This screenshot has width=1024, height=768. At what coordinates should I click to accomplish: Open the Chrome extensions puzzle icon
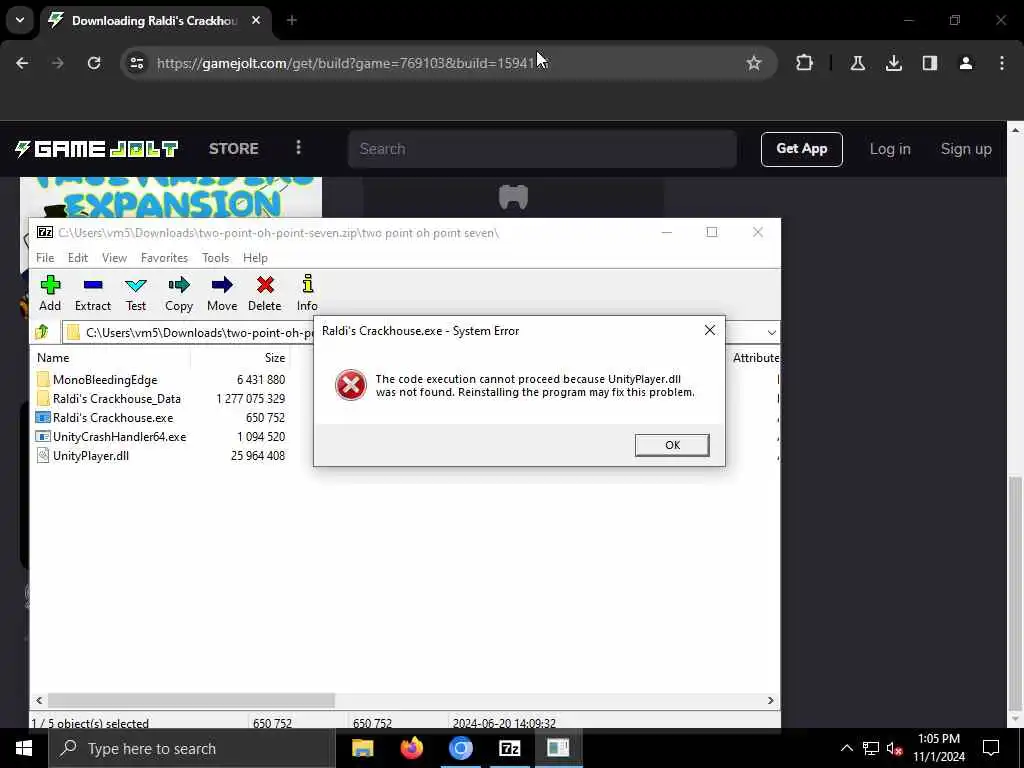(x=805, y=63)
